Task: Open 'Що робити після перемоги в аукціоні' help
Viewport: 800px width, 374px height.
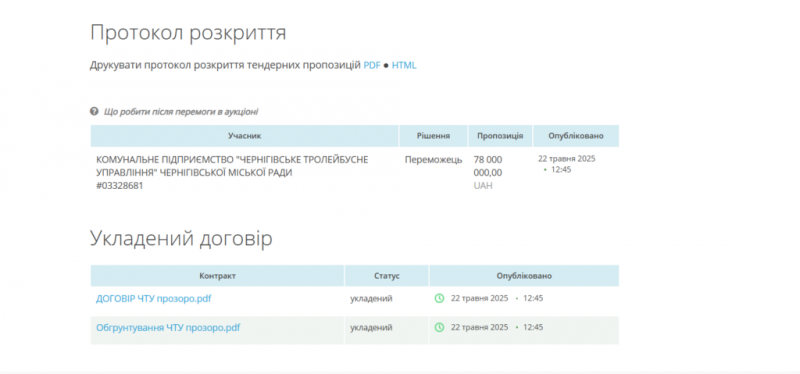Action: 181,112
